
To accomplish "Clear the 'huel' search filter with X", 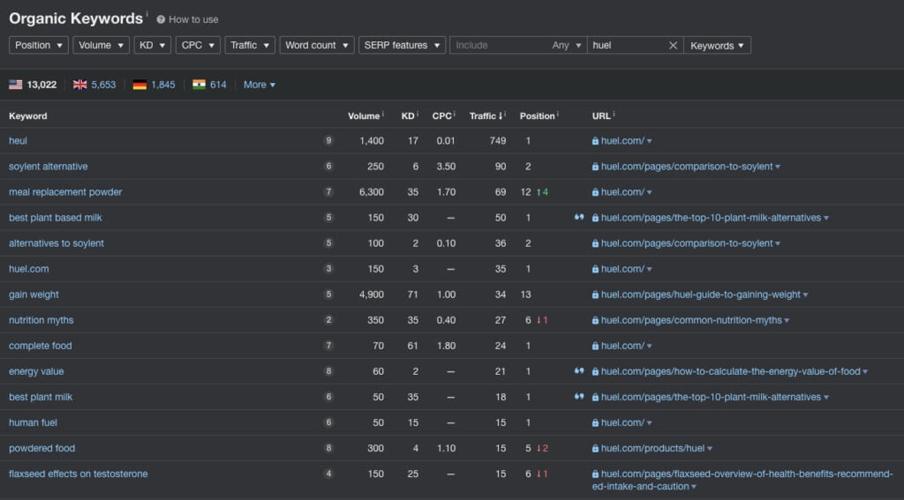I will pyautogui.click(x=673, y=46).
